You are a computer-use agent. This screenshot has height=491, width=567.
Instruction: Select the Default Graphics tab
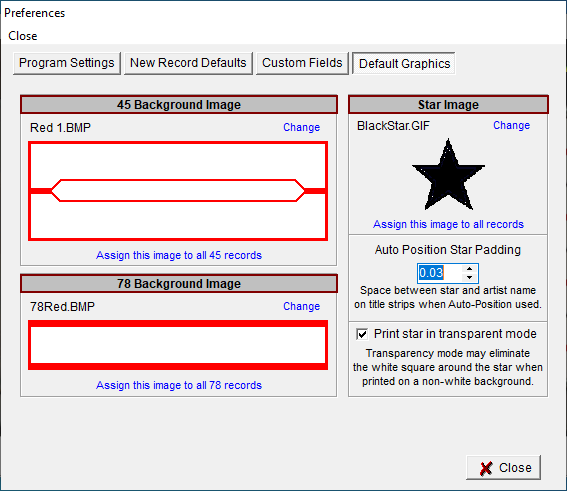tap(404, 64)
